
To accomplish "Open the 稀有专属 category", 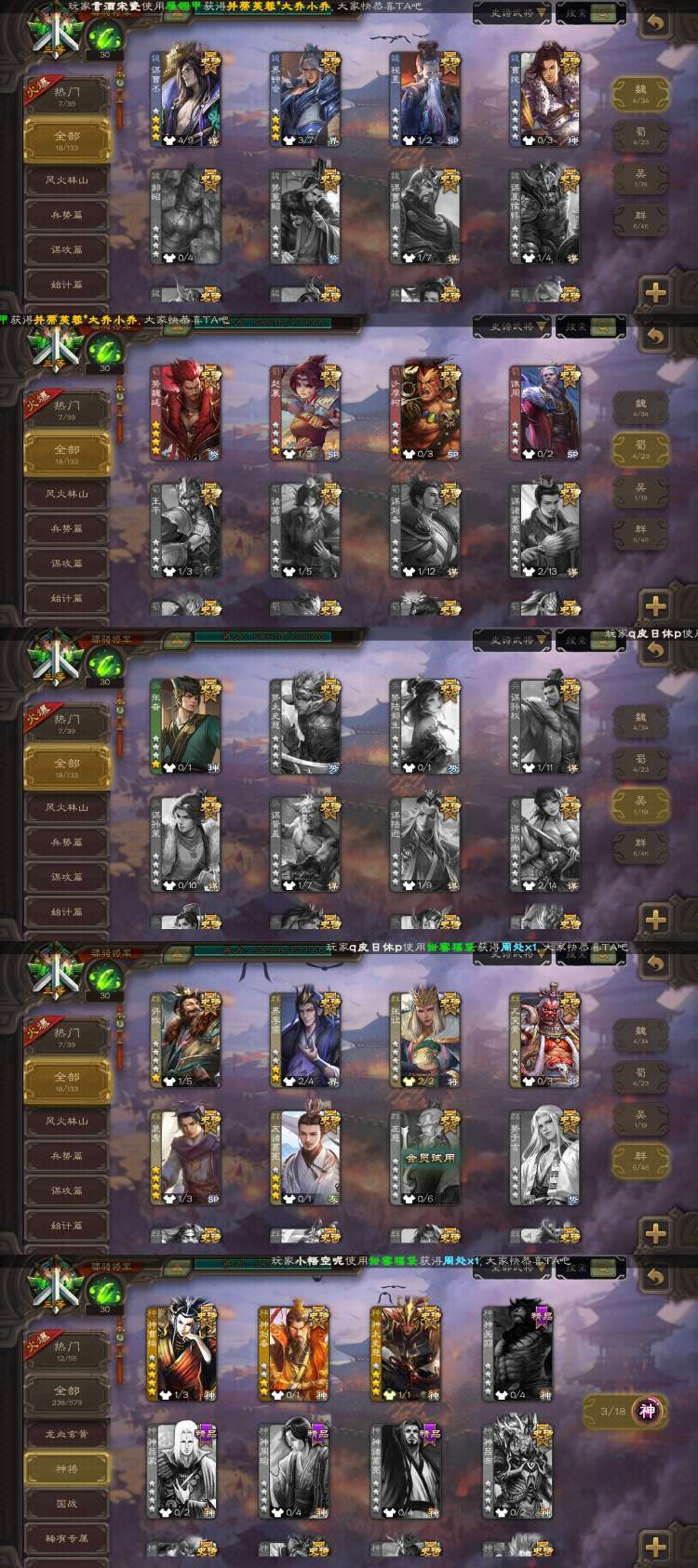I will point(67,1538).
